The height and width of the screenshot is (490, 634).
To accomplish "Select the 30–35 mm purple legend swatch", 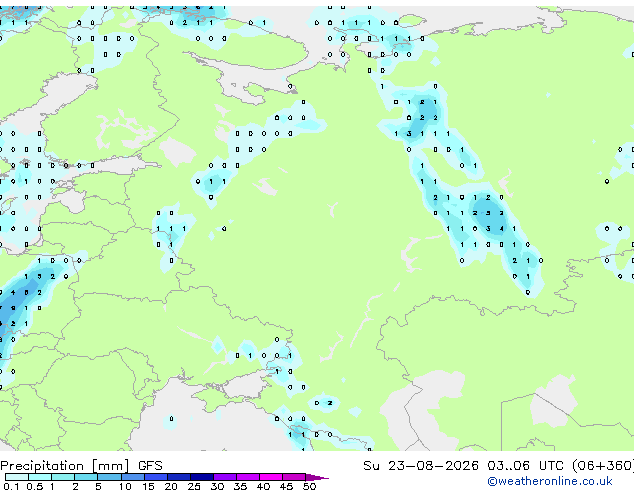I will pyautogui.click(x=225, y=477).
